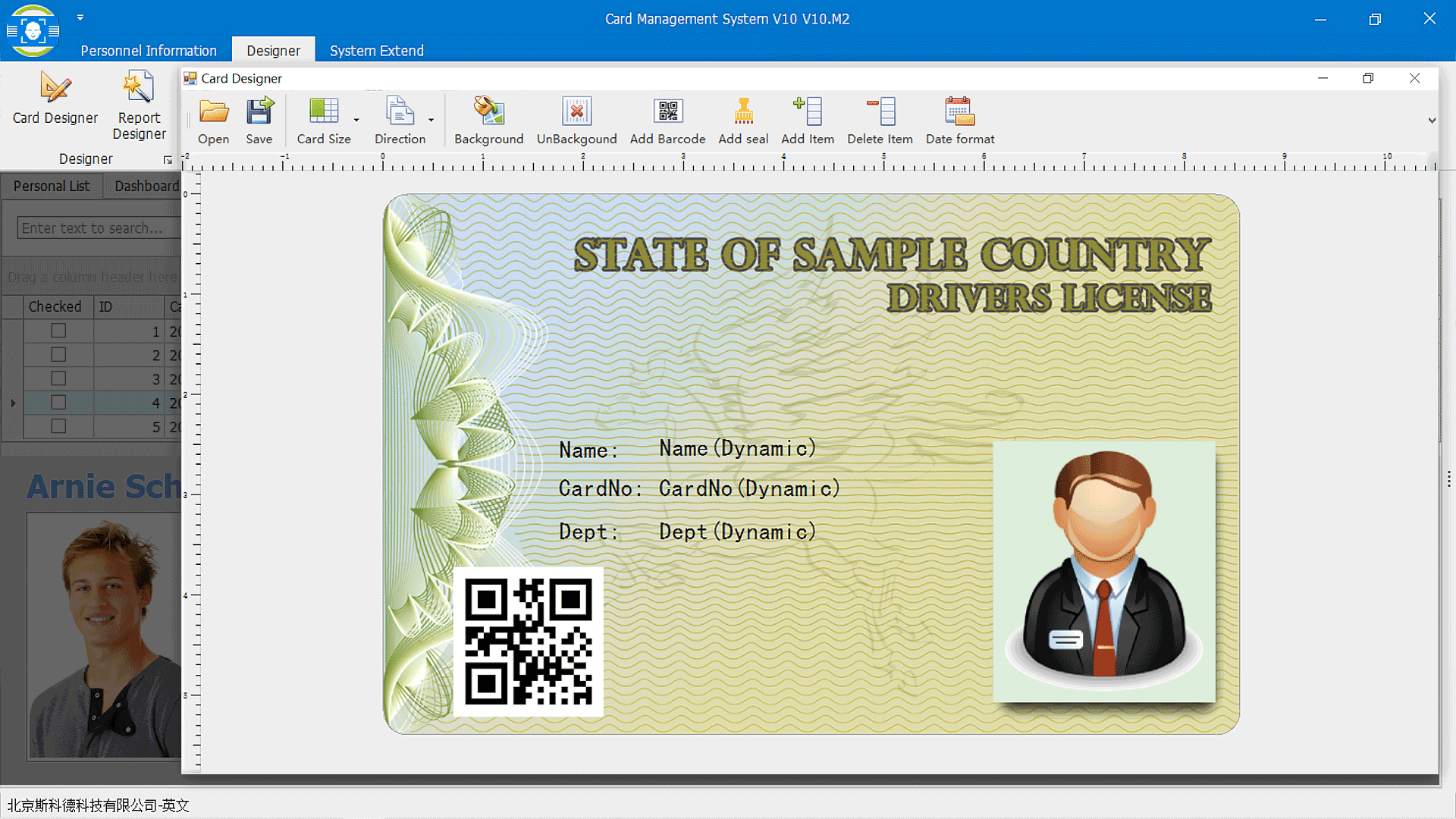Click the Open button in Card Designer
1456x819 pixels.
213,119
